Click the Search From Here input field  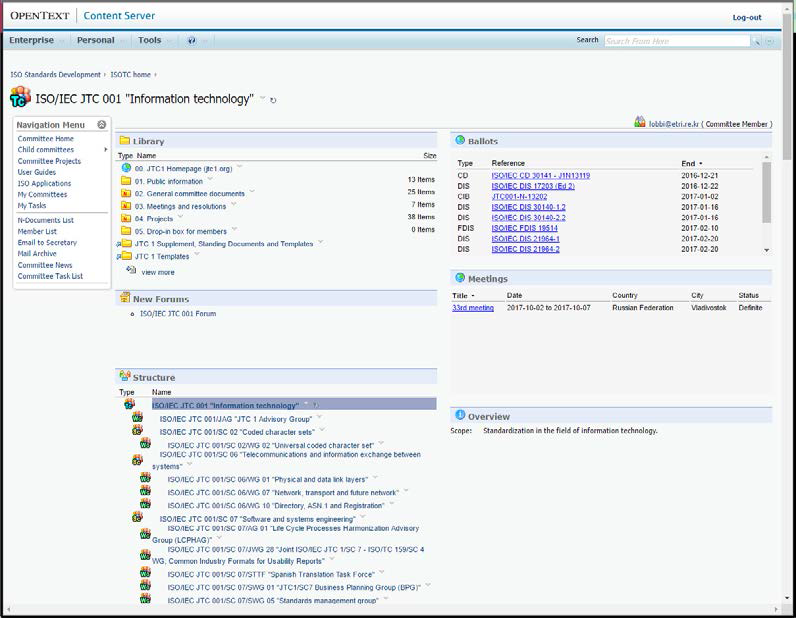(x=676, y=41)
